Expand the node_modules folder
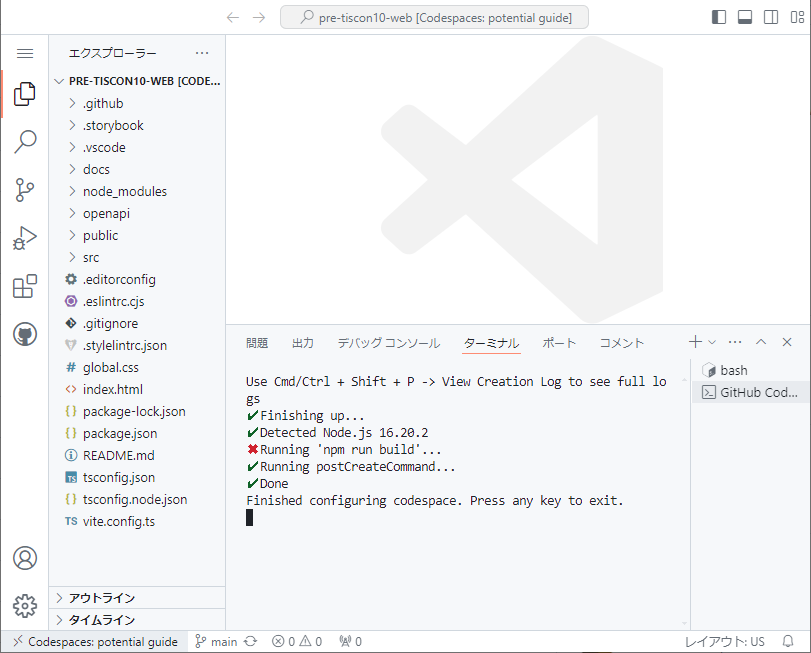Screen dimensions: 811x653 pos(124,191)
